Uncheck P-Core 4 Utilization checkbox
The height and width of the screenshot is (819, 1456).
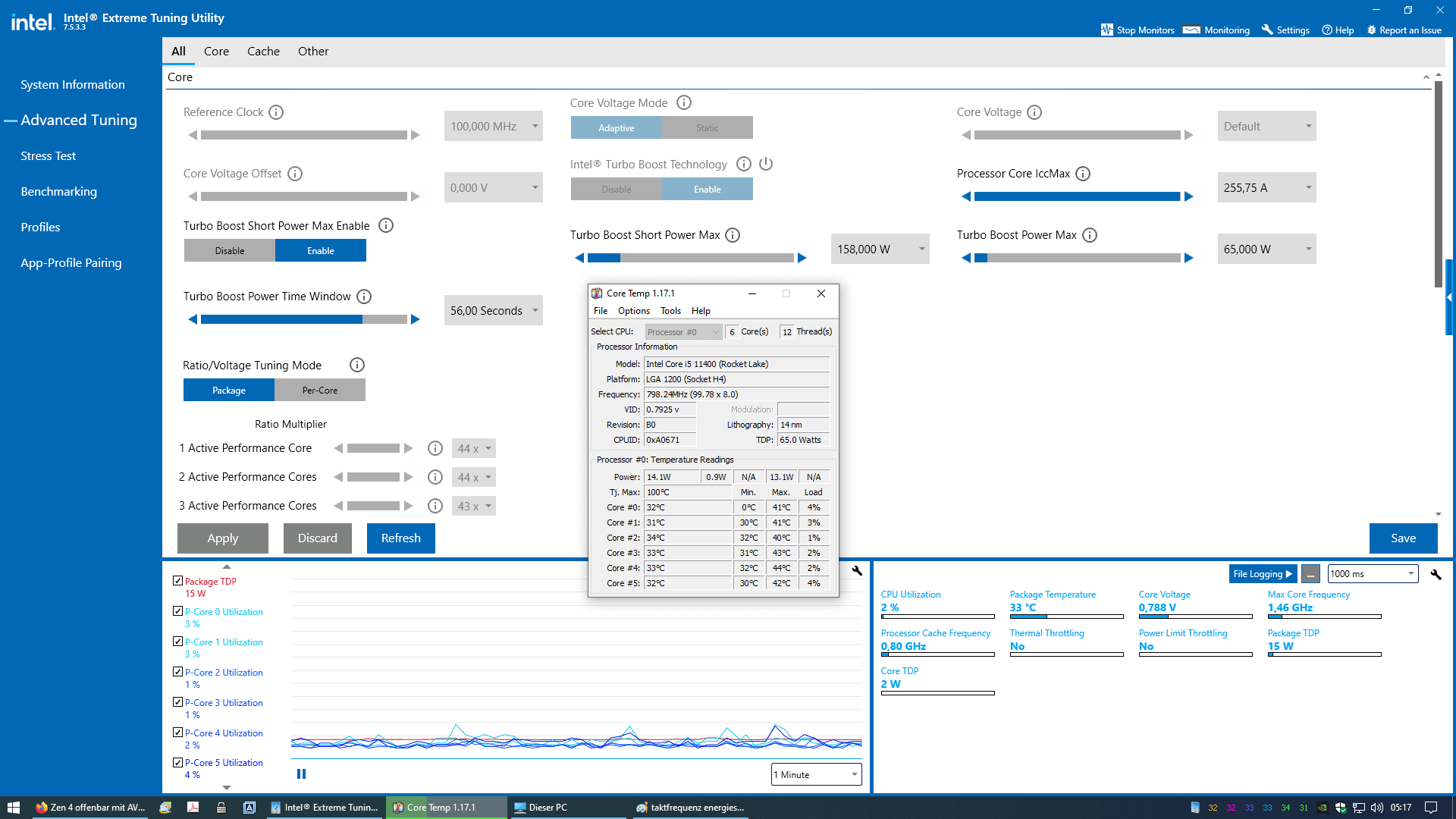tap(177, 733)
